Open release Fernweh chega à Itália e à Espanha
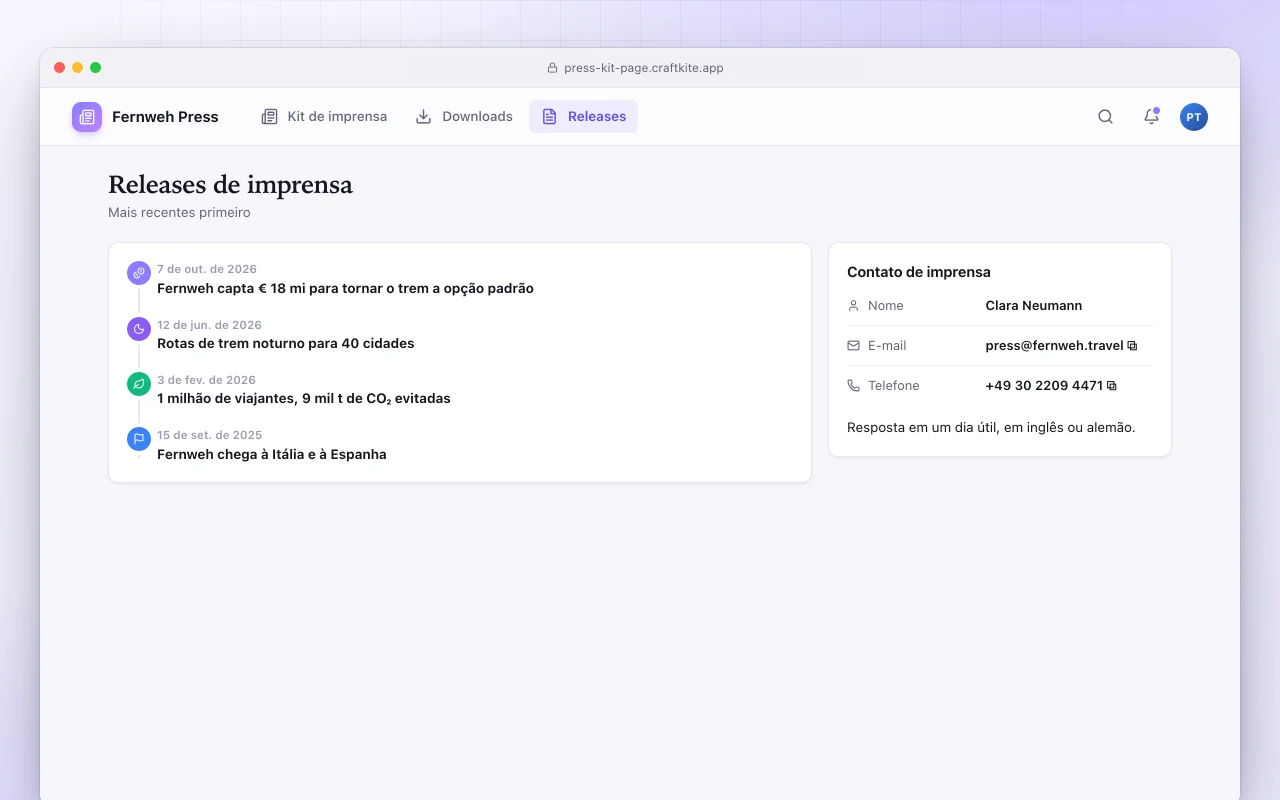1280x800 pixels. tap(272, 454)
